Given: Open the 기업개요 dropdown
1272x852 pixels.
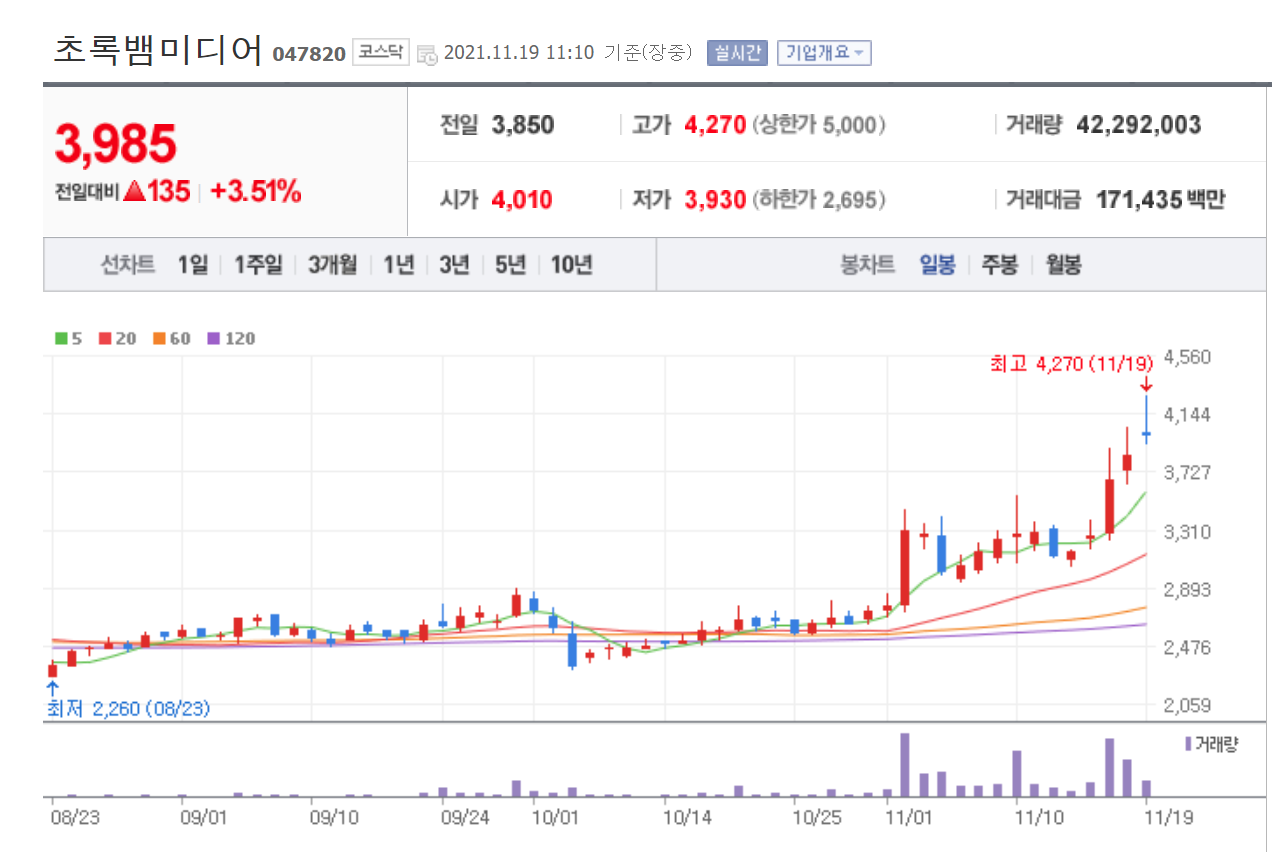Looking at the screenshot, I should click(825, 53).
